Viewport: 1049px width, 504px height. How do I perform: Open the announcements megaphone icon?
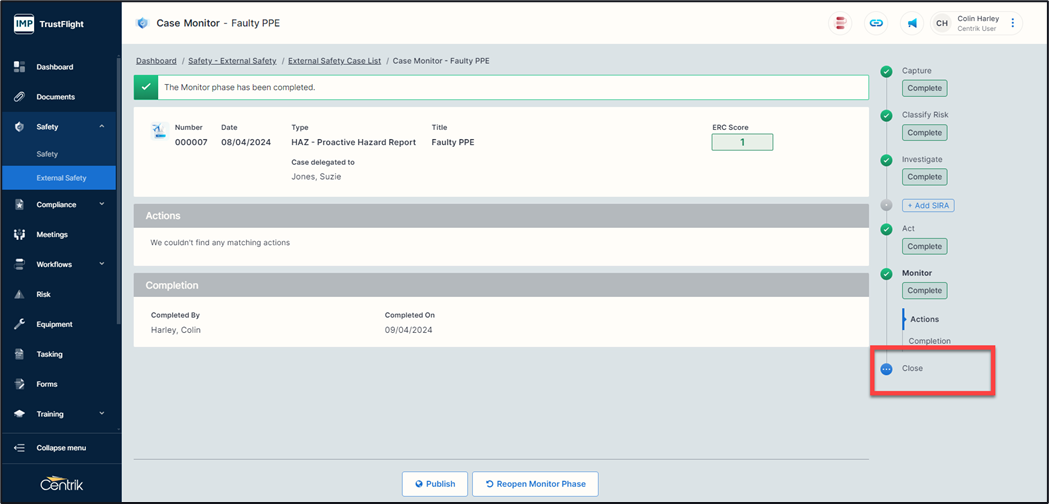(x=912, y=23)
